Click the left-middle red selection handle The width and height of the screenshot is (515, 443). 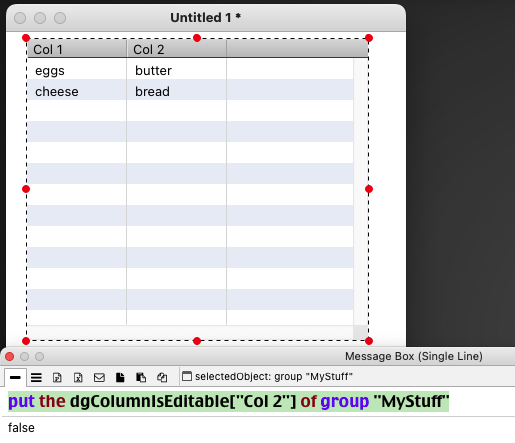(26, 189)
